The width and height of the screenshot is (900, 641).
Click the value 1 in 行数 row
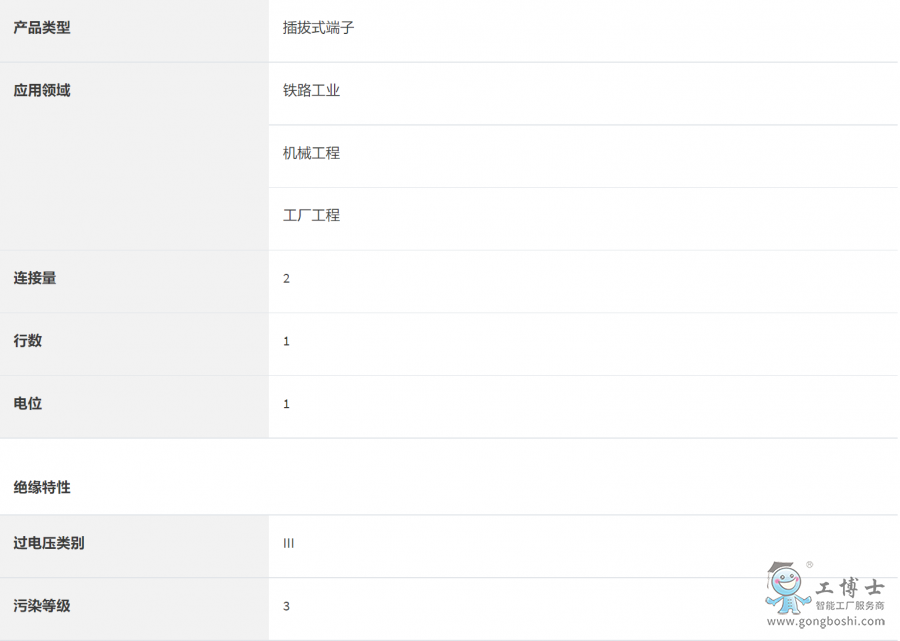(x=286, y=342)
